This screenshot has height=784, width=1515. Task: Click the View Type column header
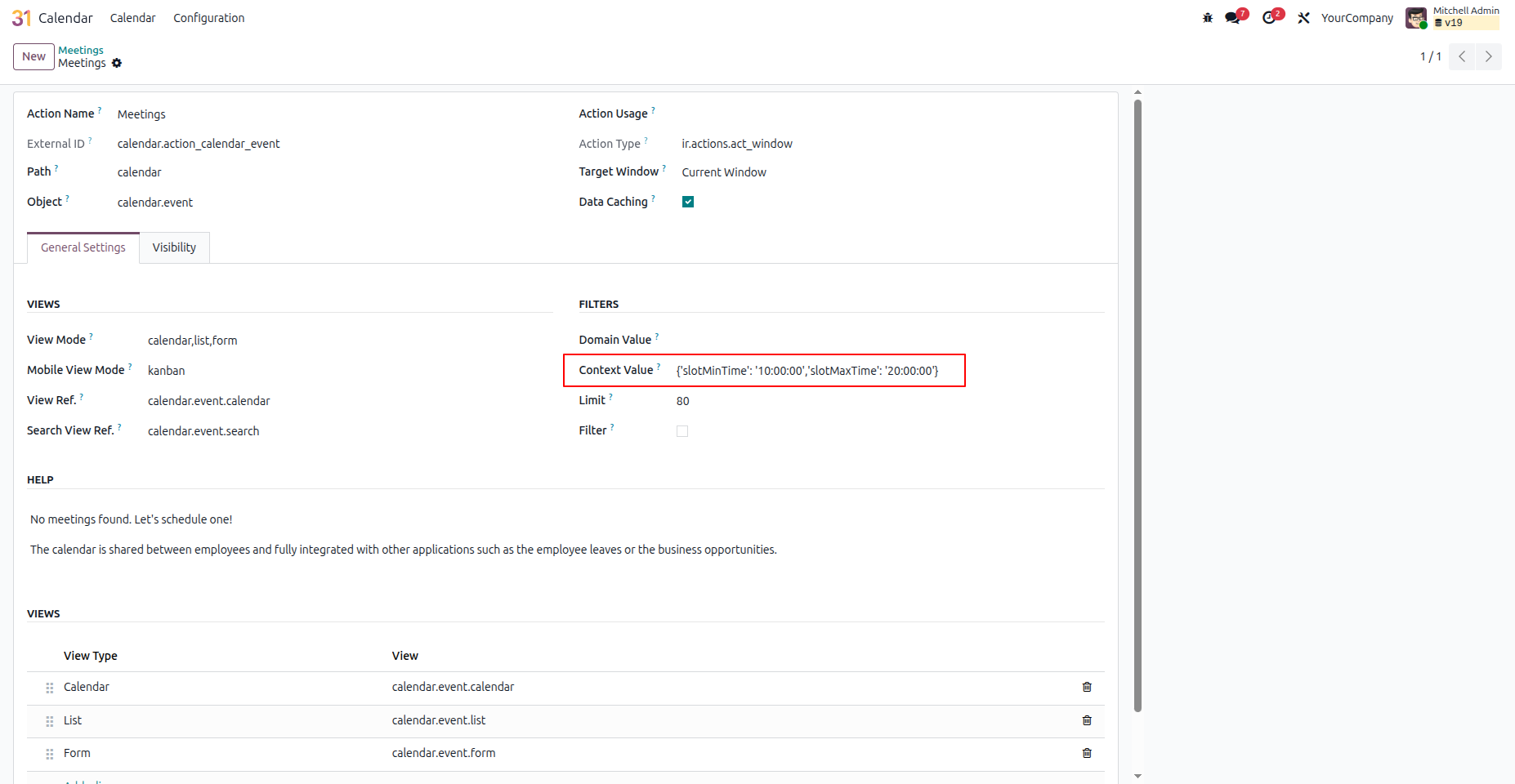point(91,656)
